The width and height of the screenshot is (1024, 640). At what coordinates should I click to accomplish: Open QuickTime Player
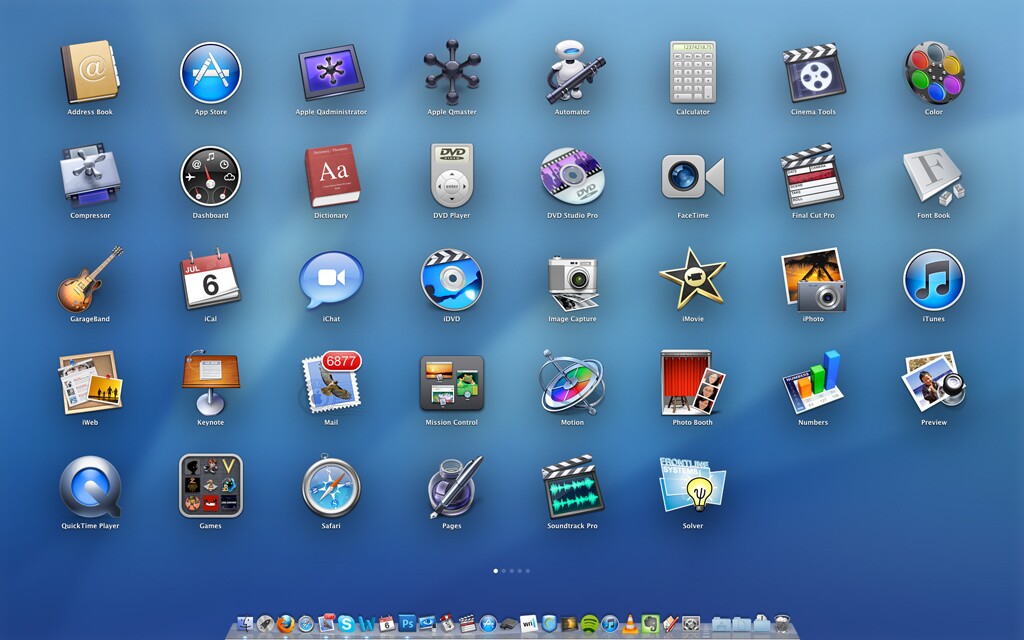(x=90, y=487)
